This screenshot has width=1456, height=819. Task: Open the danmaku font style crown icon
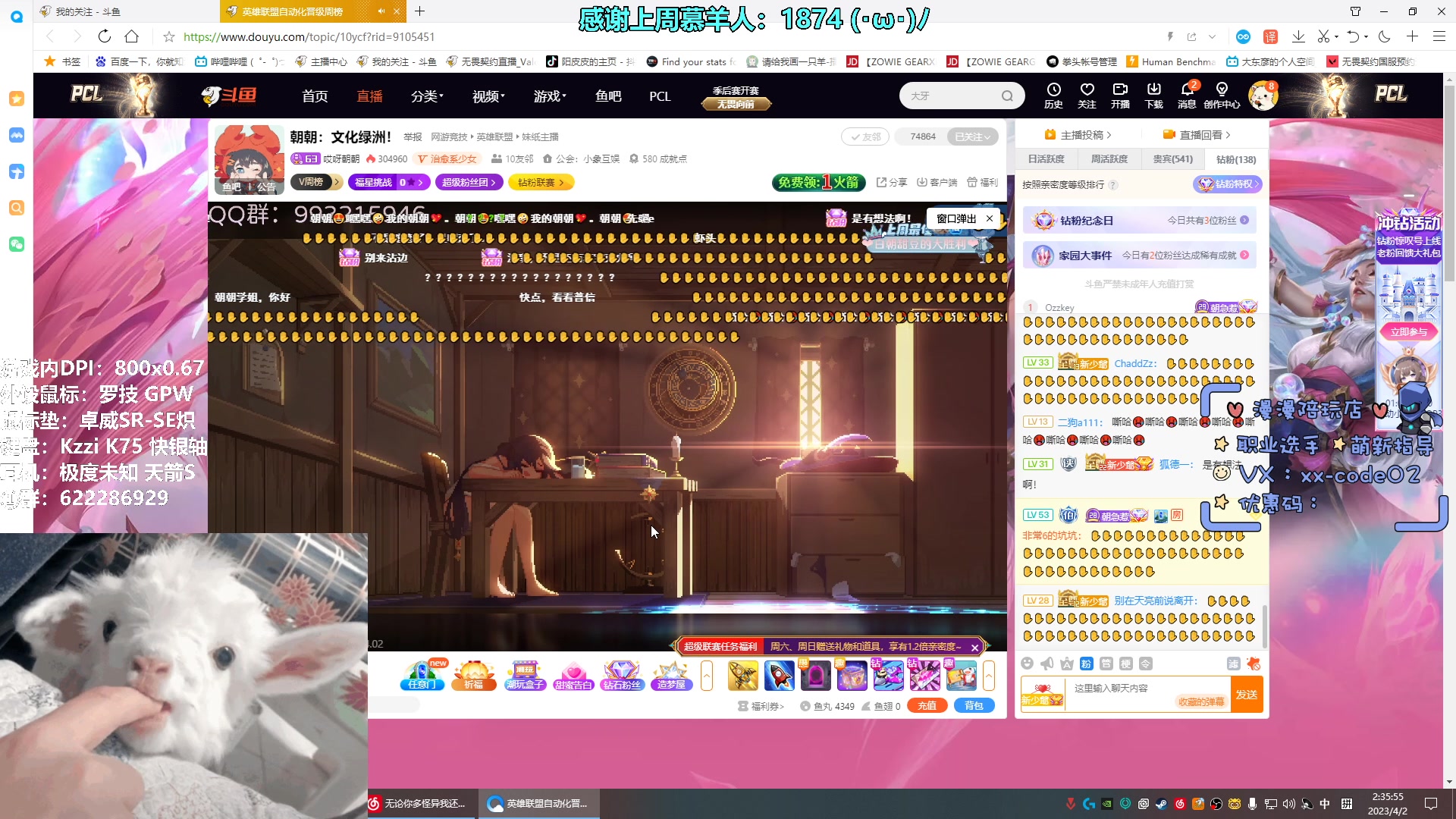1067,664
